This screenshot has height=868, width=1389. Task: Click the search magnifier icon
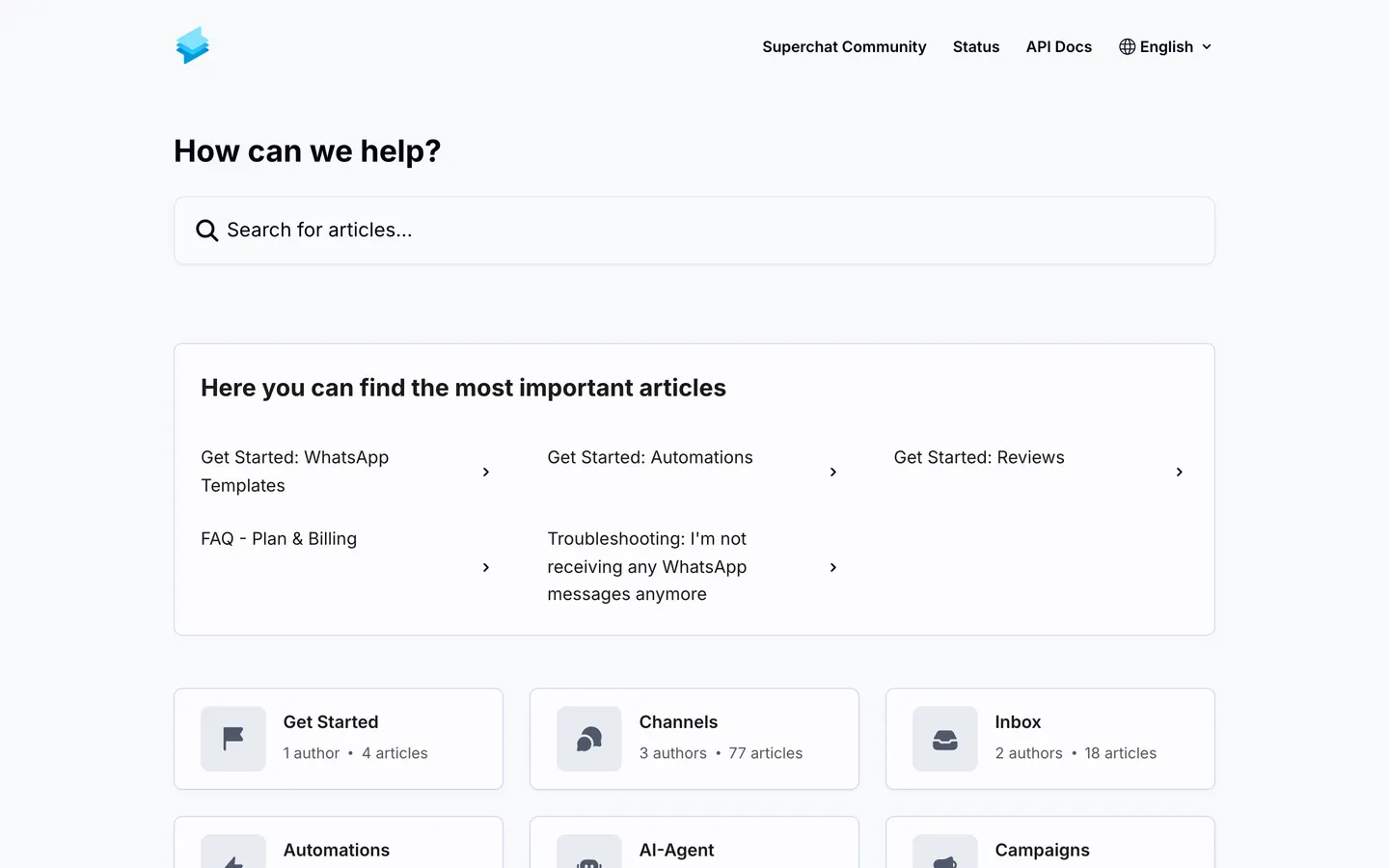coord(206,231)
